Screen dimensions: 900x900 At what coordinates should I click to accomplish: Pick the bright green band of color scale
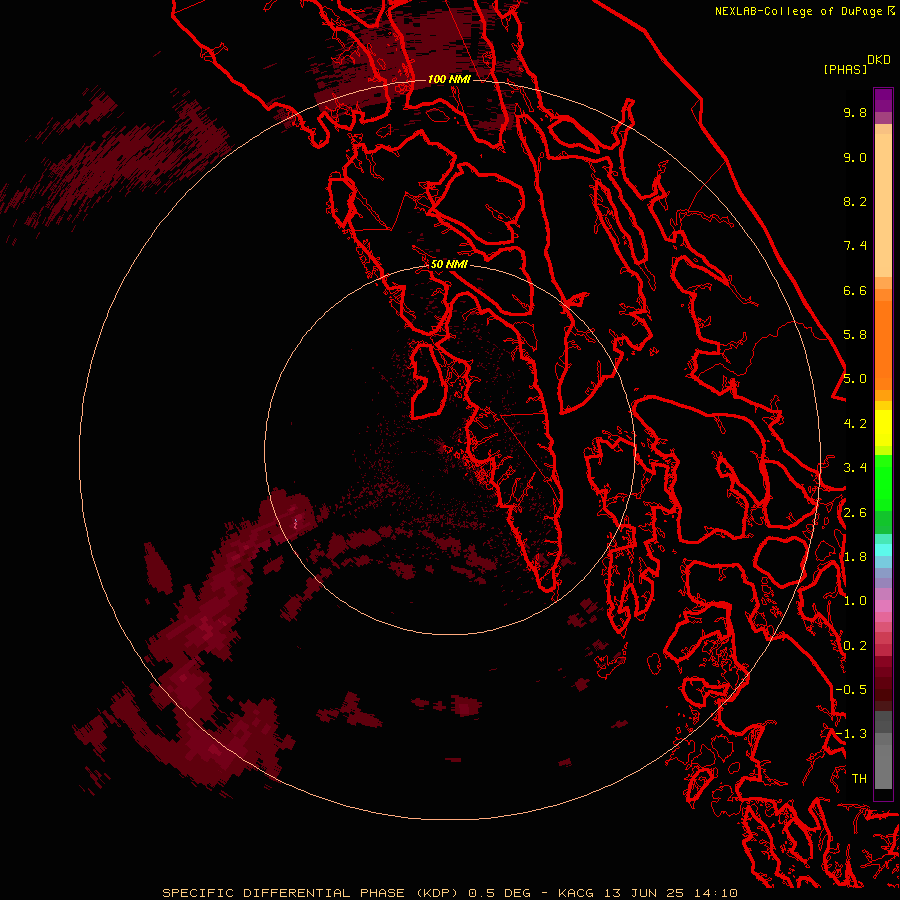tap(883, 483)
